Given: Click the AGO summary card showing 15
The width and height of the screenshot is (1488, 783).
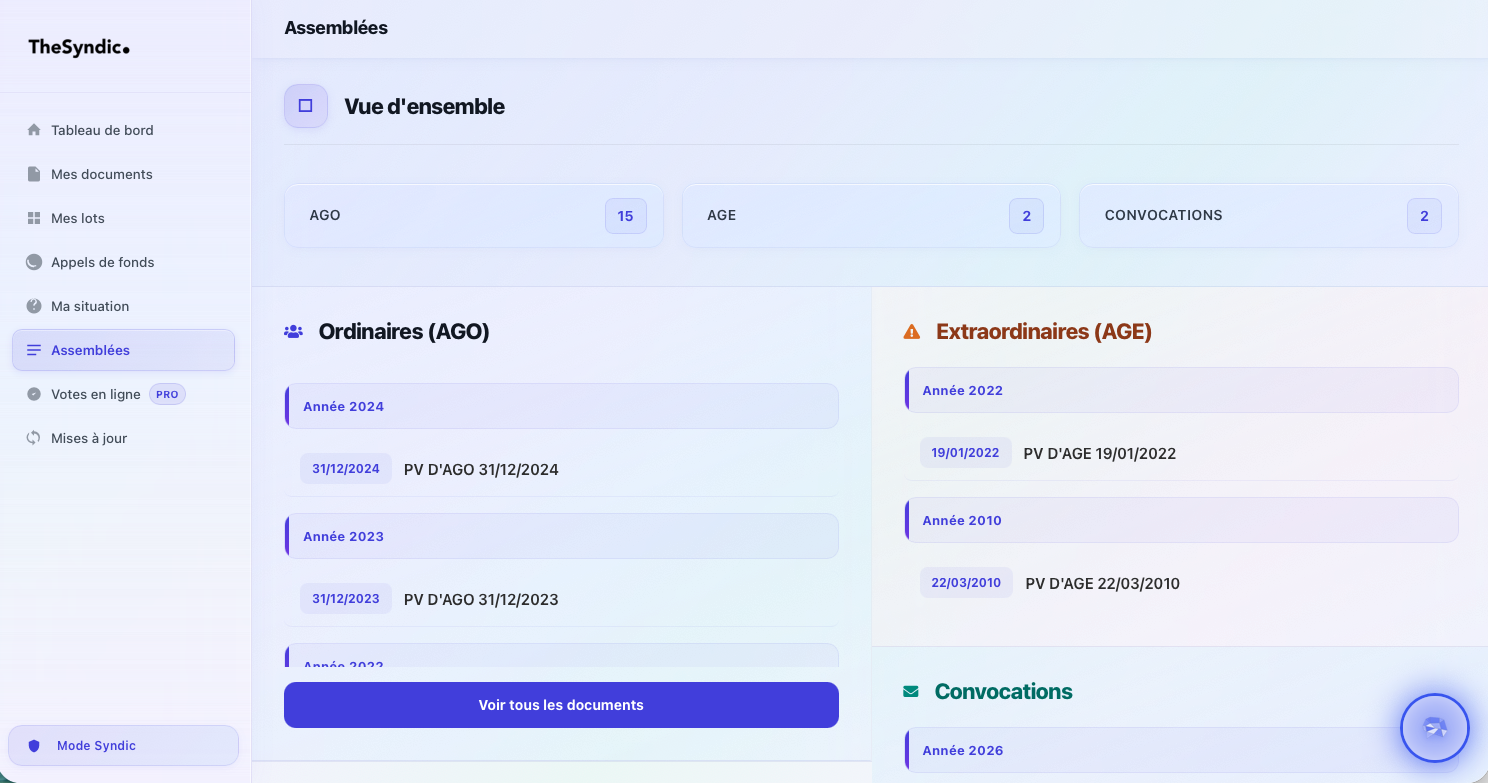Looking at the screenshot, I should pyautogui.click(x=473, y=215).
